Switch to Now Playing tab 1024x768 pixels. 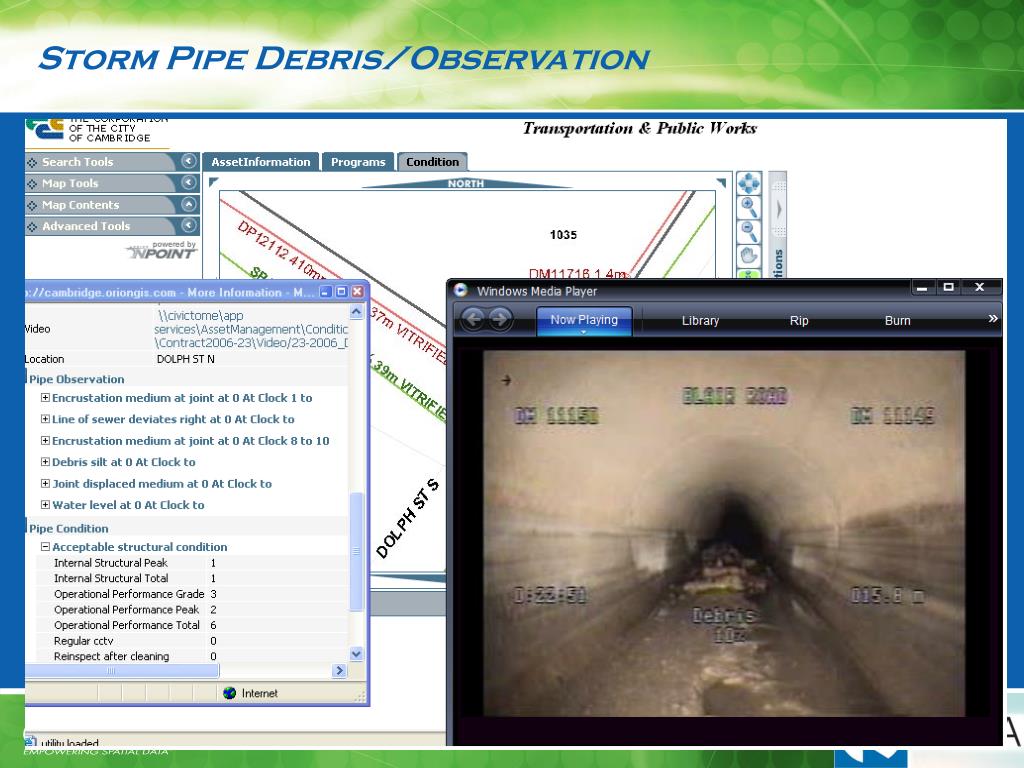584,320
